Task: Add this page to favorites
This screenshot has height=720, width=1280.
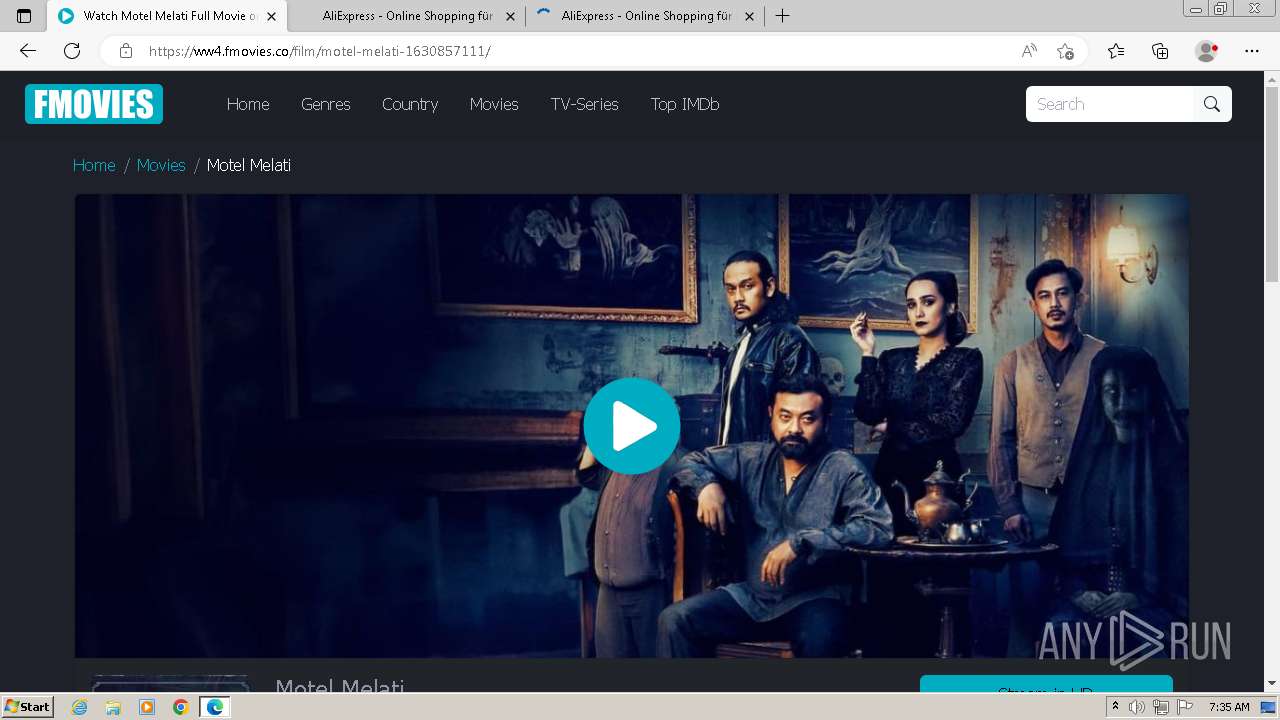Action: coord(1065,51)
